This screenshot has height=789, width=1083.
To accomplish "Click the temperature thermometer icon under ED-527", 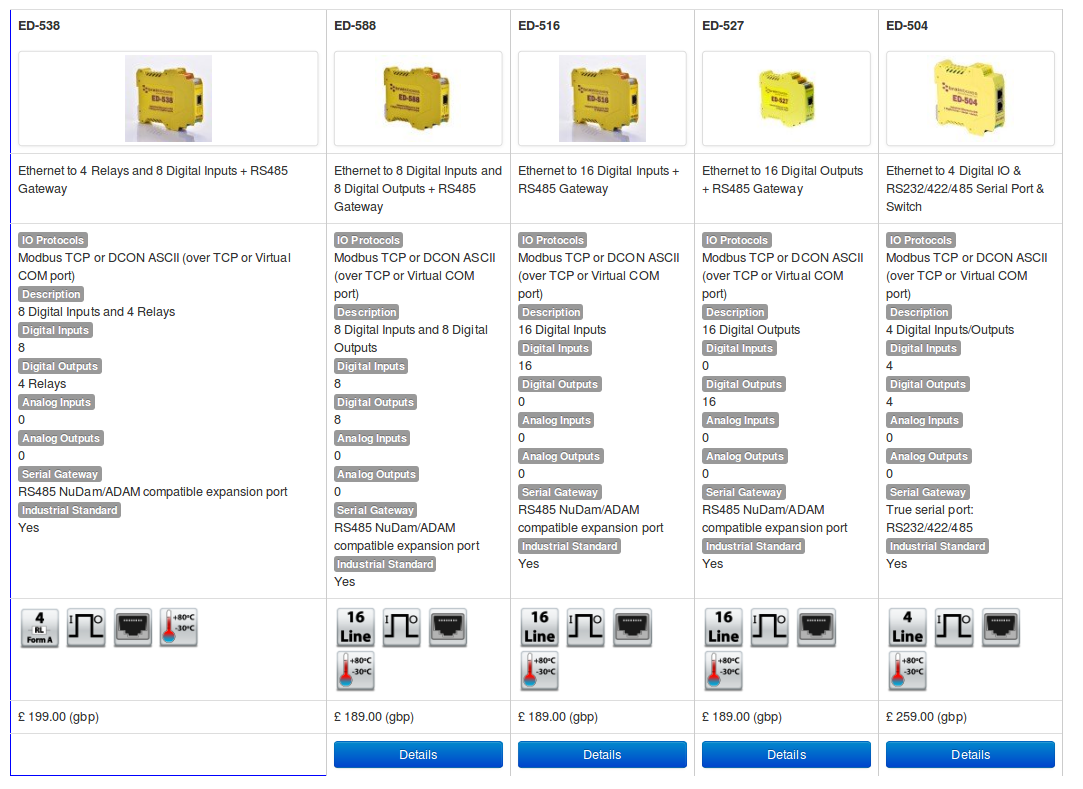I will [x=723, y=671].
